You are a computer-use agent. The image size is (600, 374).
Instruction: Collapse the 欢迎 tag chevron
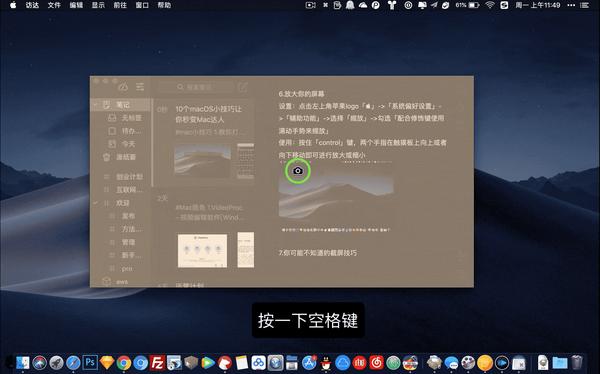click(x=96, y=203)
